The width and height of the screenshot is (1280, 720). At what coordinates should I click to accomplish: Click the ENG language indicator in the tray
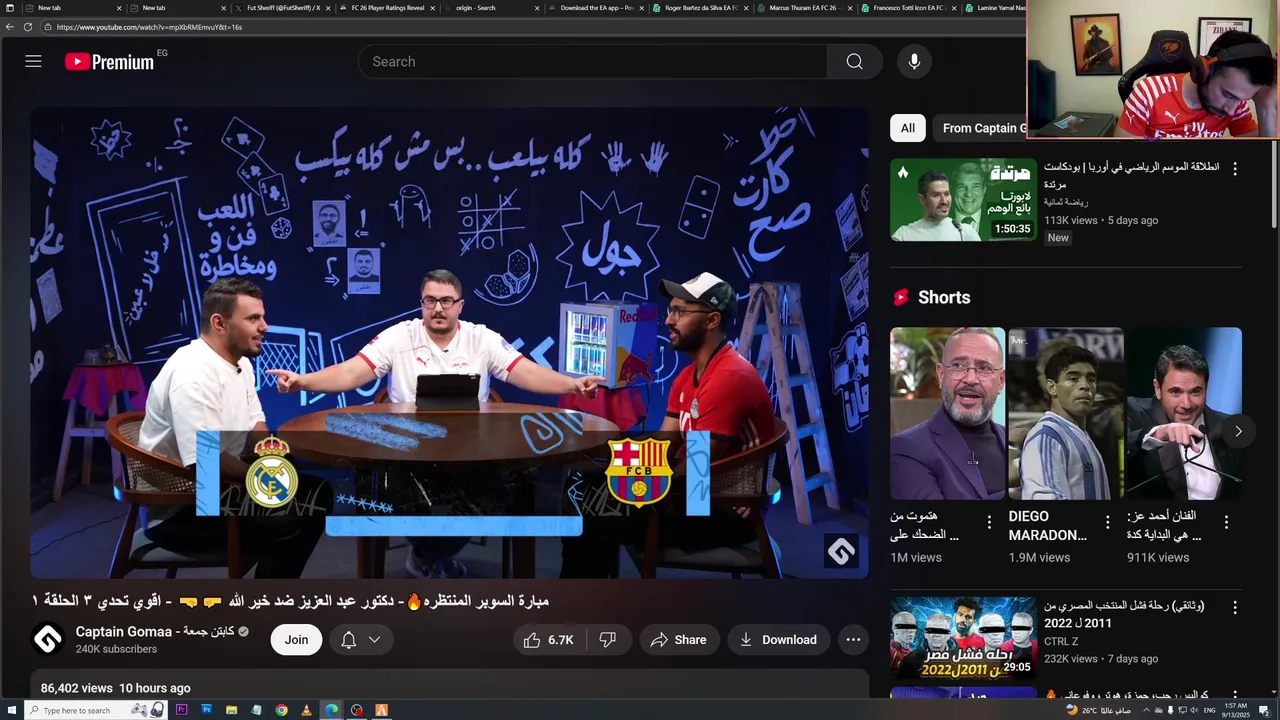pos(1209,710)
